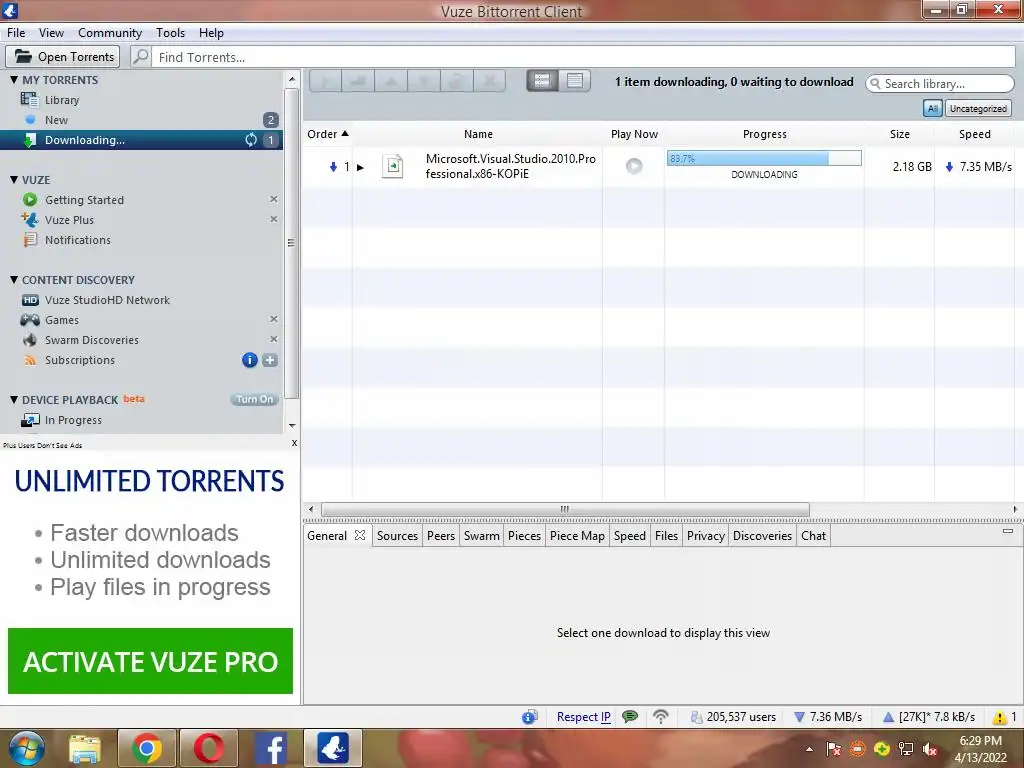Switch to Swarm tab
Viewport: 1024px width, 768px height.
pyautogui.click(x=481, y=536)
